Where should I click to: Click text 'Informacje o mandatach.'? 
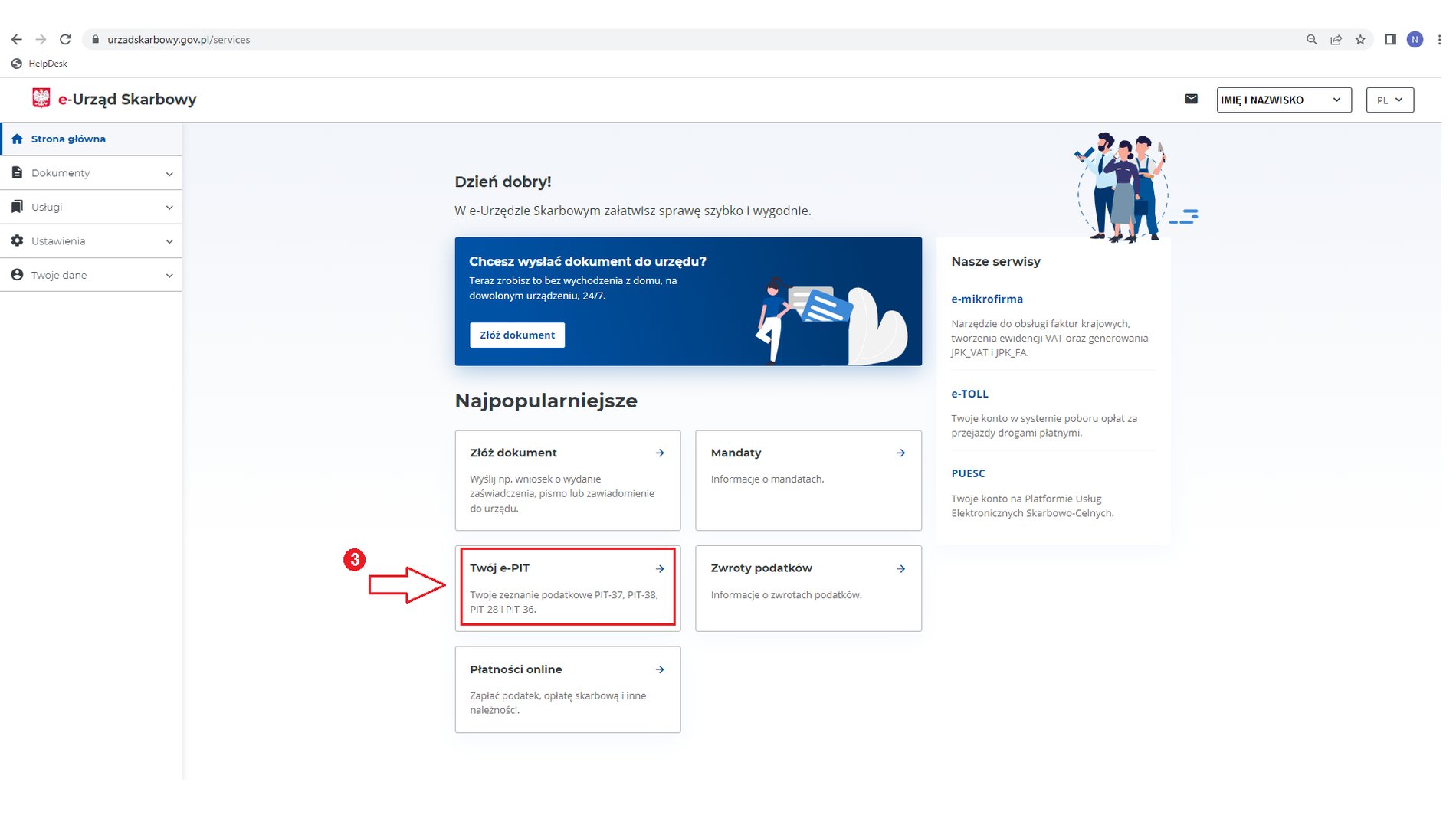[767, 479]
